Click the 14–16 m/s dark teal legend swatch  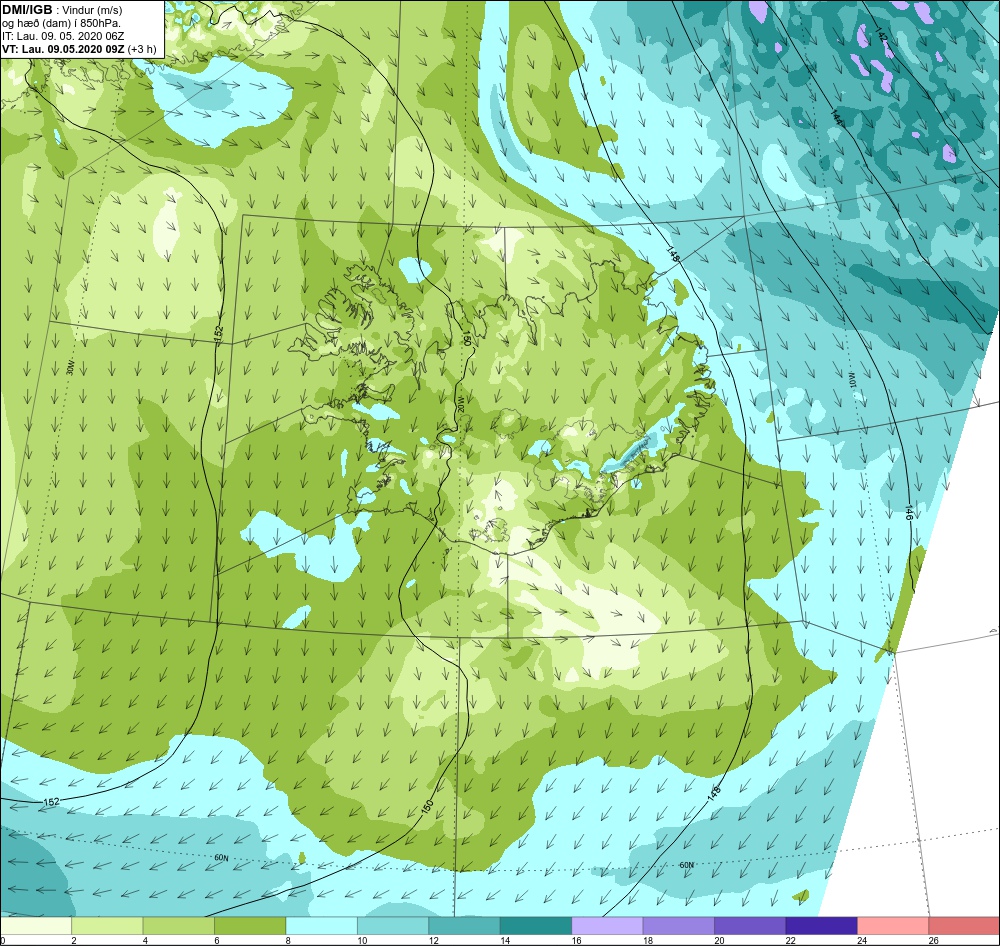click(536, 926)
